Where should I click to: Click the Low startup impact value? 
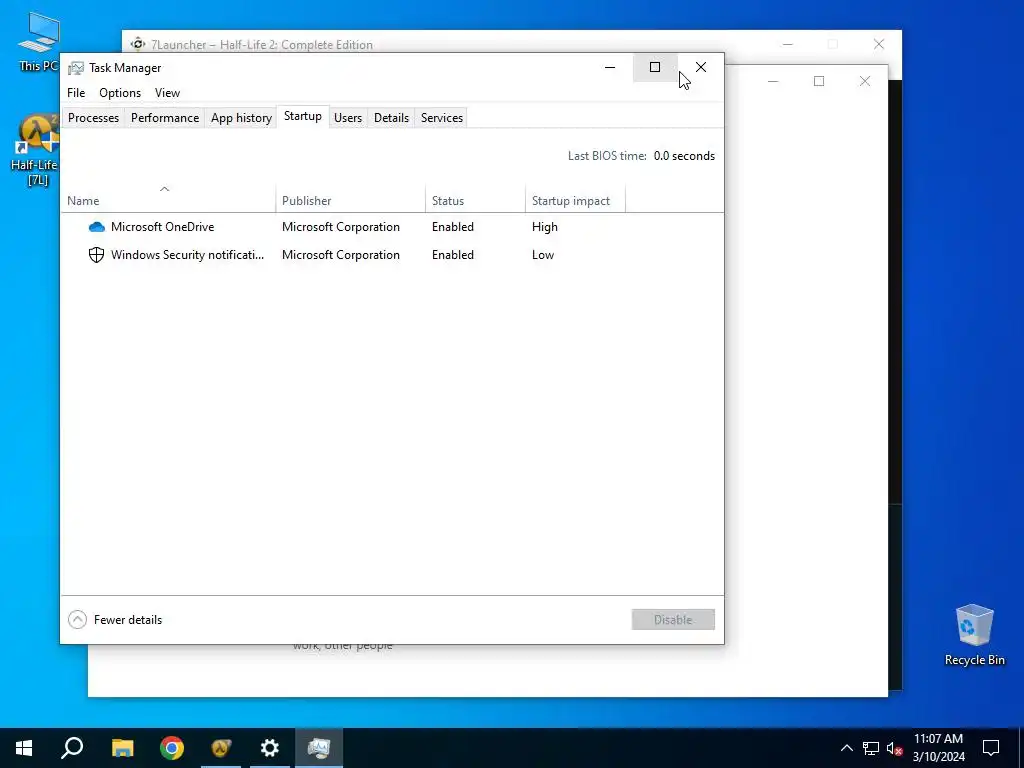coord(543,255)
